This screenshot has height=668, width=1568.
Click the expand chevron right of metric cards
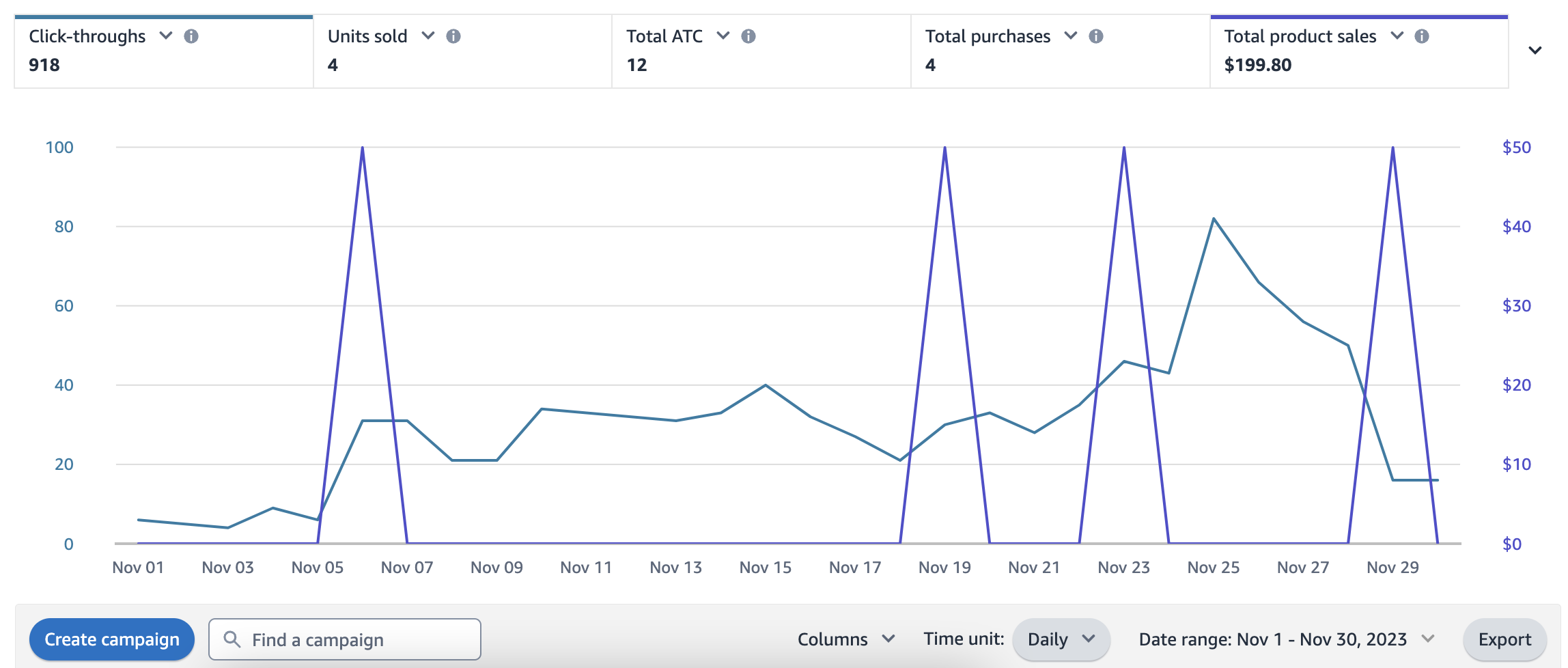coord(1535,50)
